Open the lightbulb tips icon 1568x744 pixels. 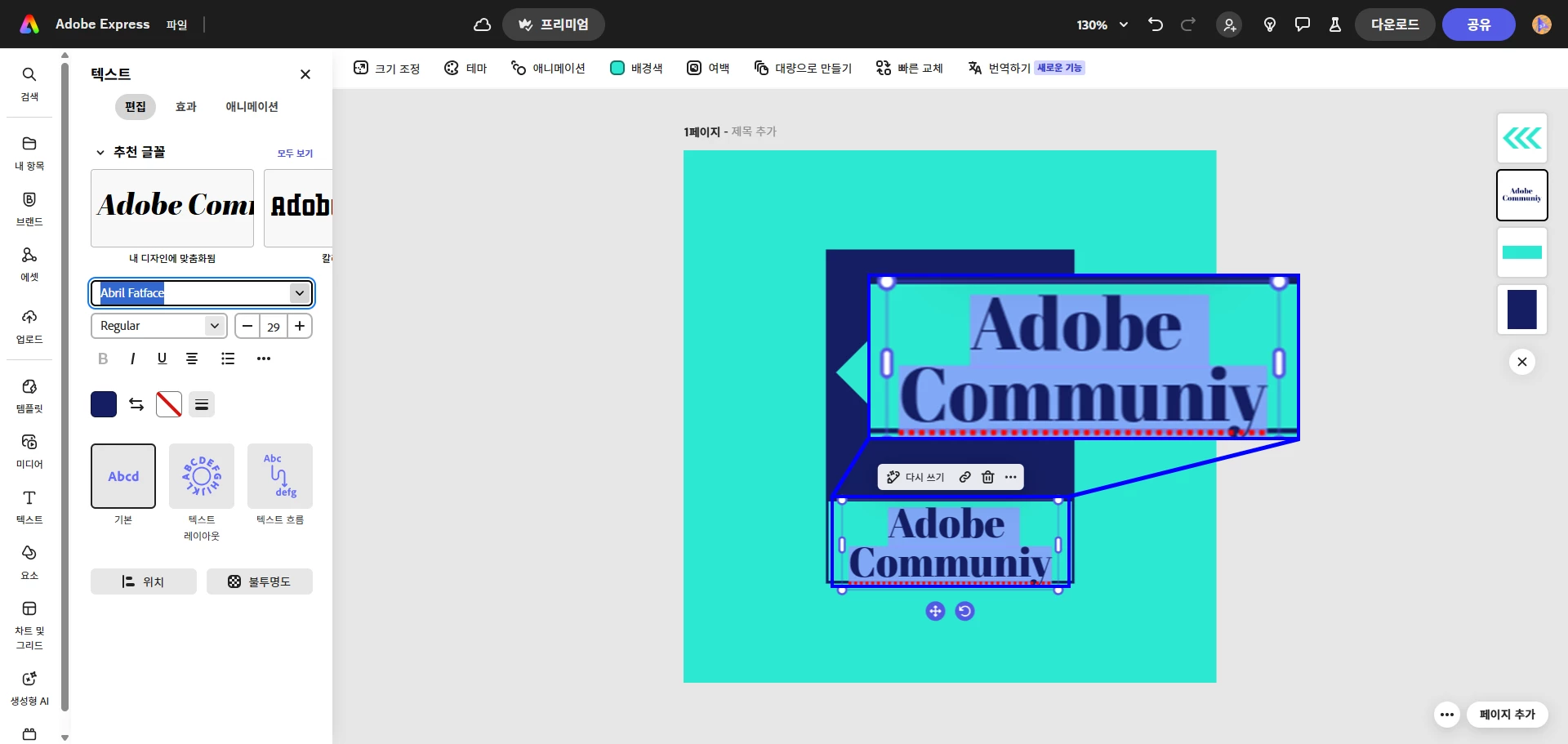click(x=1270, y=25)
